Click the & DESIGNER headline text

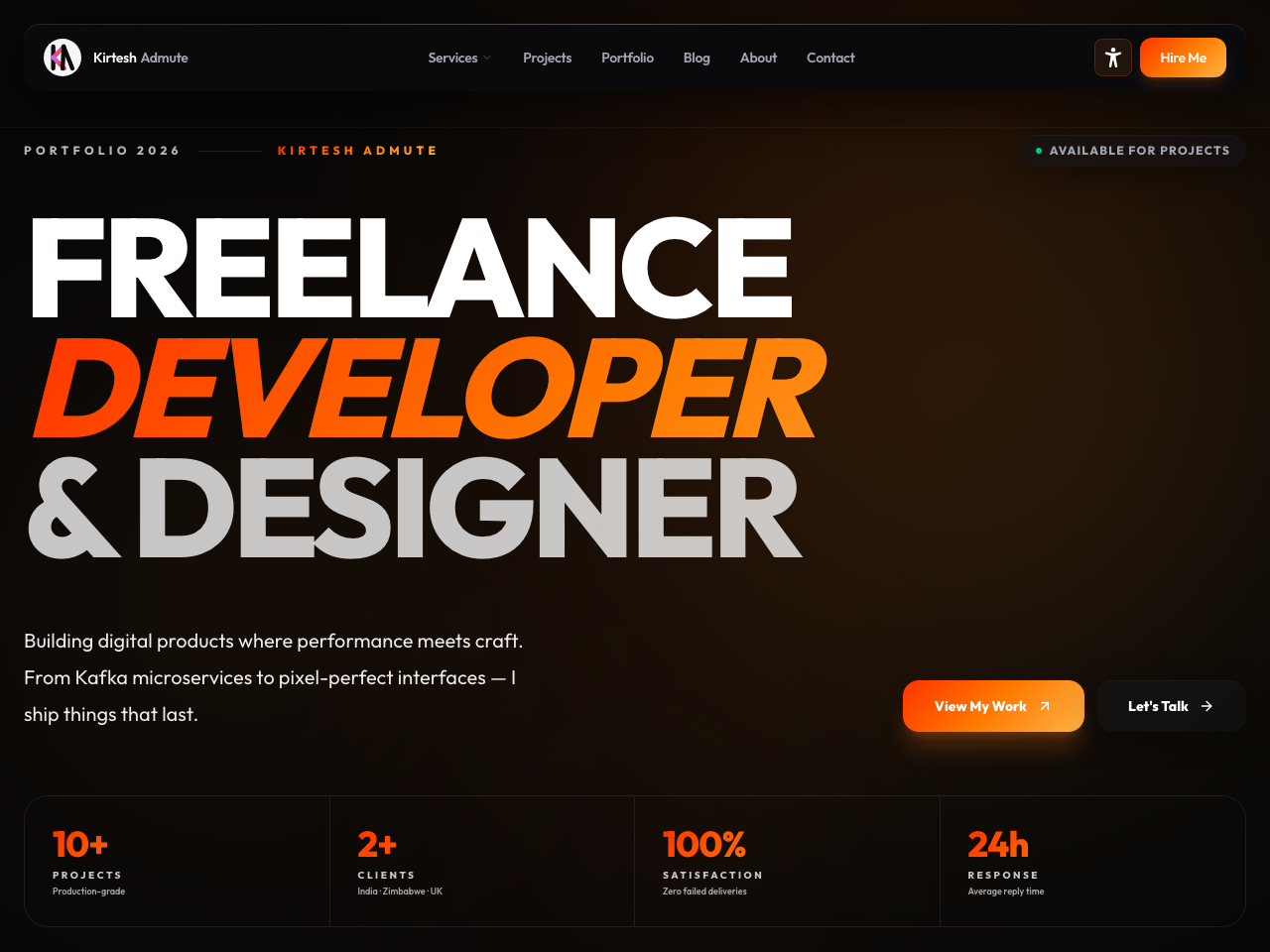click(415, 508)
